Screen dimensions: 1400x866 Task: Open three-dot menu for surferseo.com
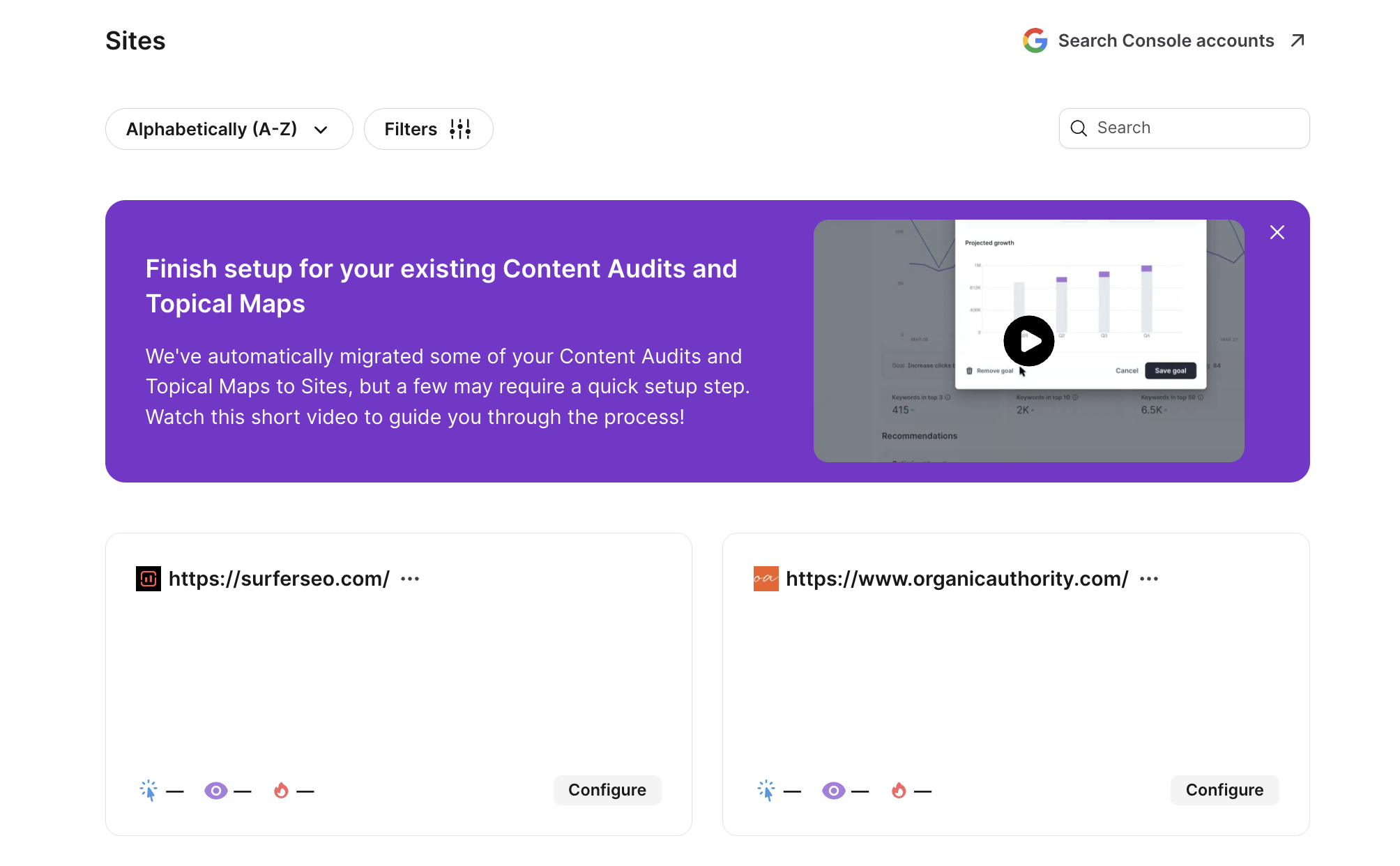410,579
